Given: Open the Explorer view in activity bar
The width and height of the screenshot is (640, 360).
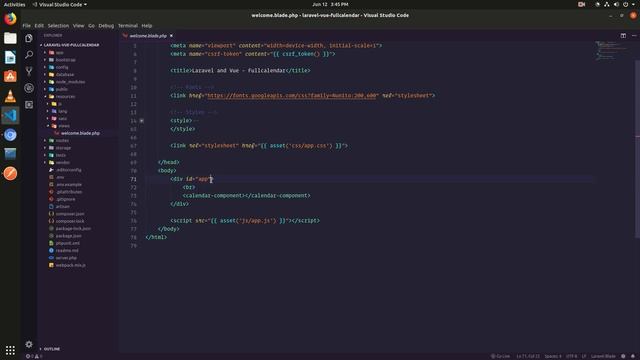Looking at the screenshot, I should [x=29, y=38].
